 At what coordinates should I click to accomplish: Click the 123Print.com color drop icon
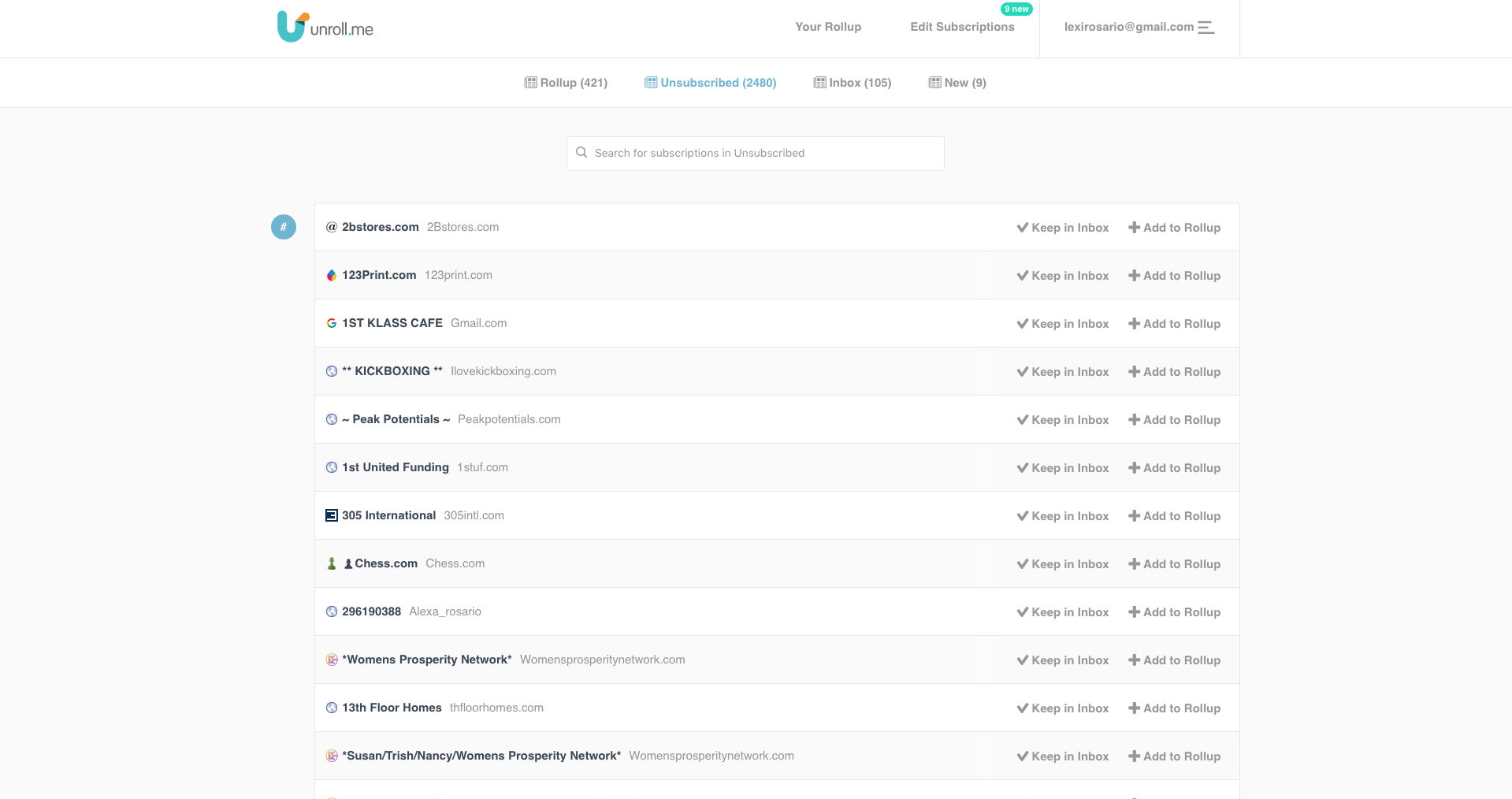click(332, 275)
